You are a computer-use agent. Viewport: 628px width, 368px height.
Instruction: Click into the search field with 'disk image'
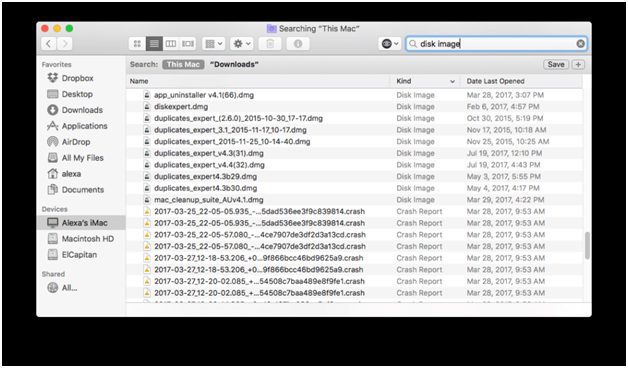click(x=497, y=44)
